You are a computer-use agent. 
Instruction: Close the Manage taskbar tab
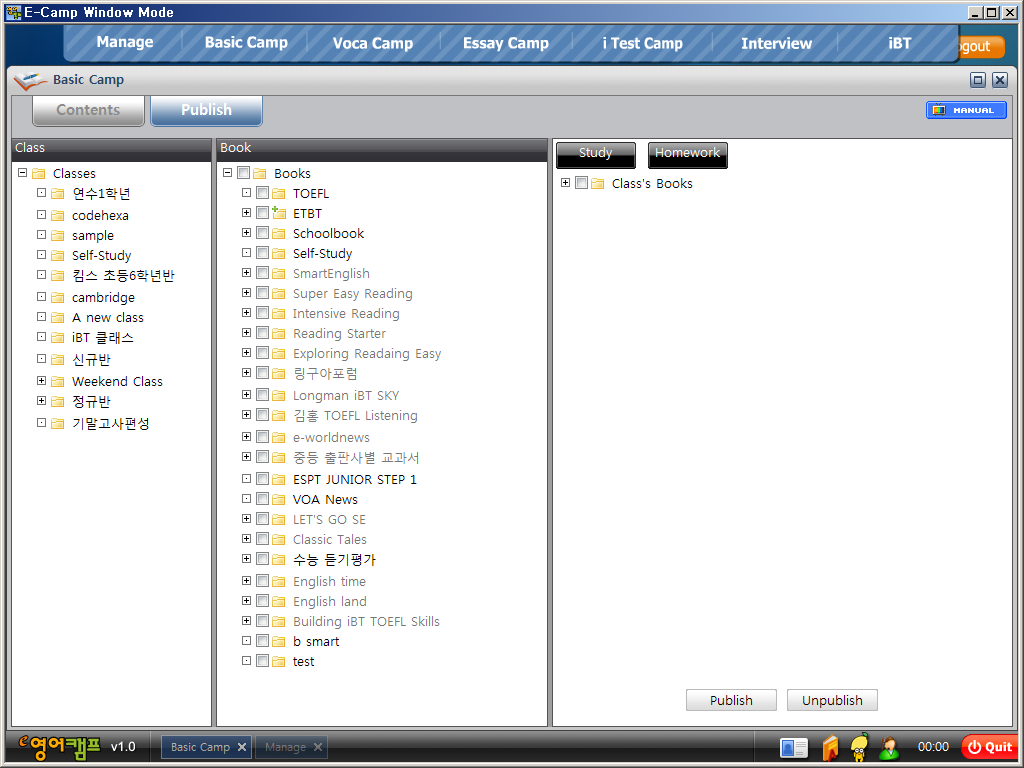pyautogui.click(x=318, y=747)
